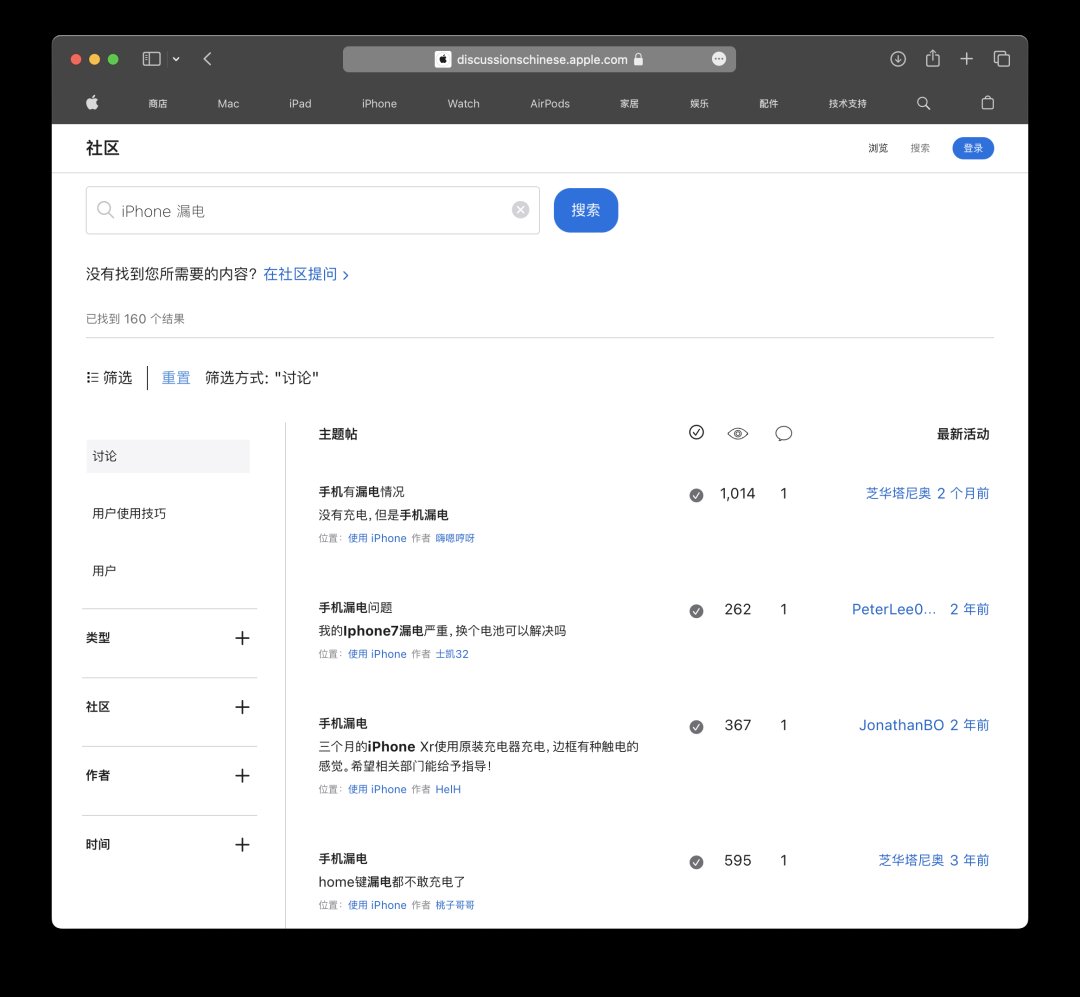This screenshot has height=997, width=1080.
Task: Open the 娱乐 navigation item
Action: click(699, 103)
